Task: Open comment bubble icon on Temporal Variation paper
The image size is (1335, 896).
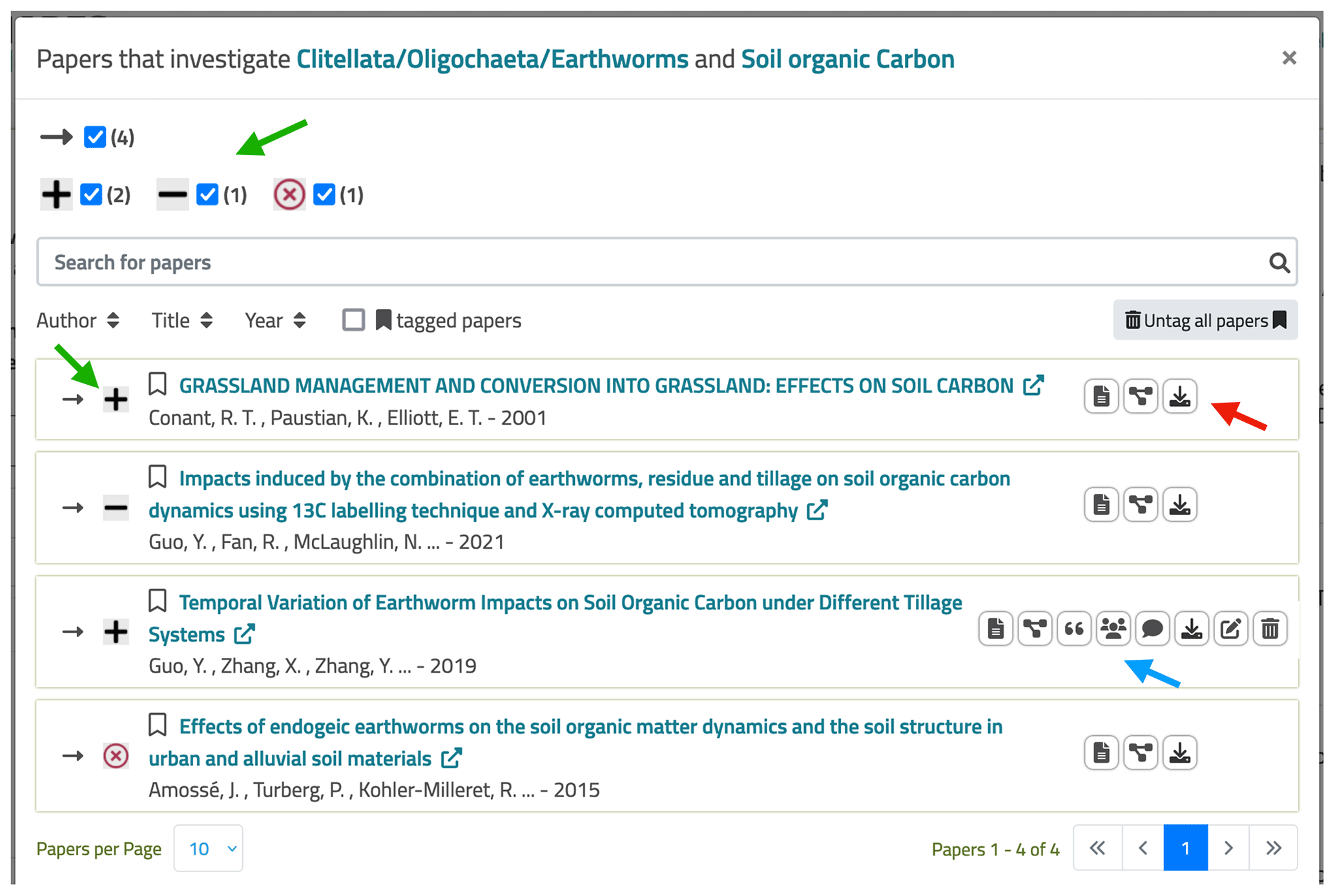Action: click(1152, 629)
